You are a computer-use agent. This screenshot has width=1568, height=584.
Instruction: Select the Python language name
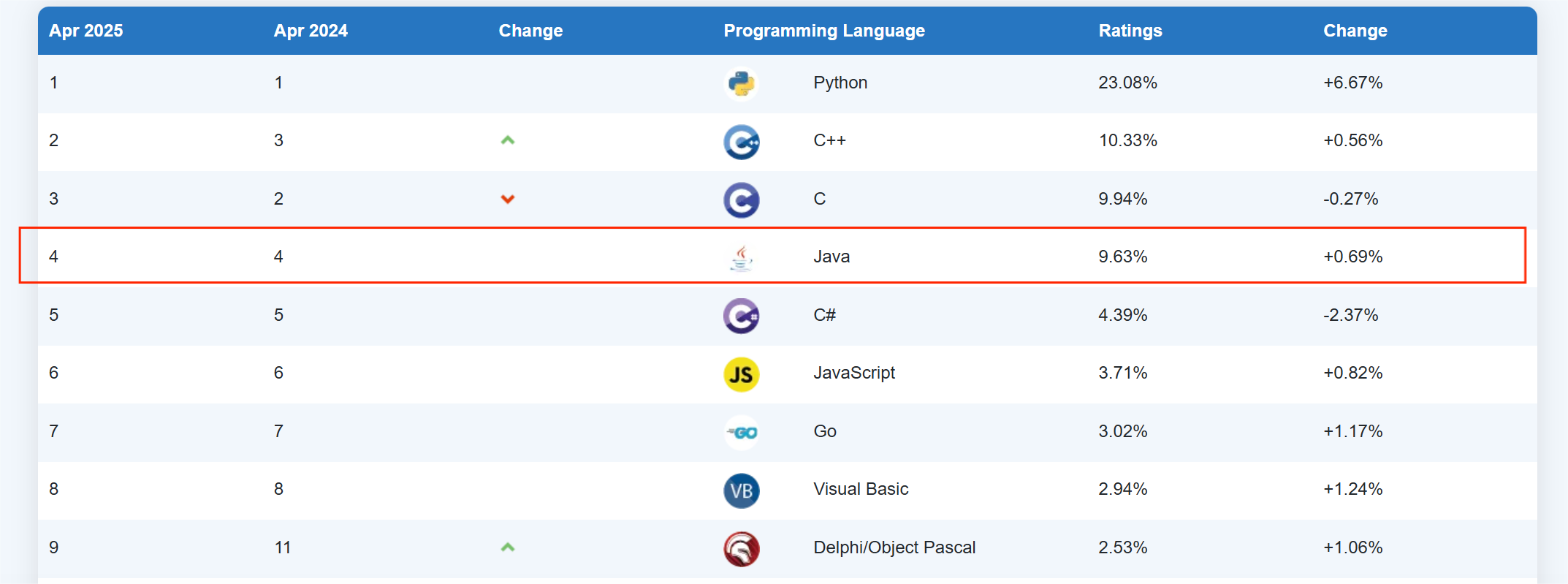[x=840, y=83]
